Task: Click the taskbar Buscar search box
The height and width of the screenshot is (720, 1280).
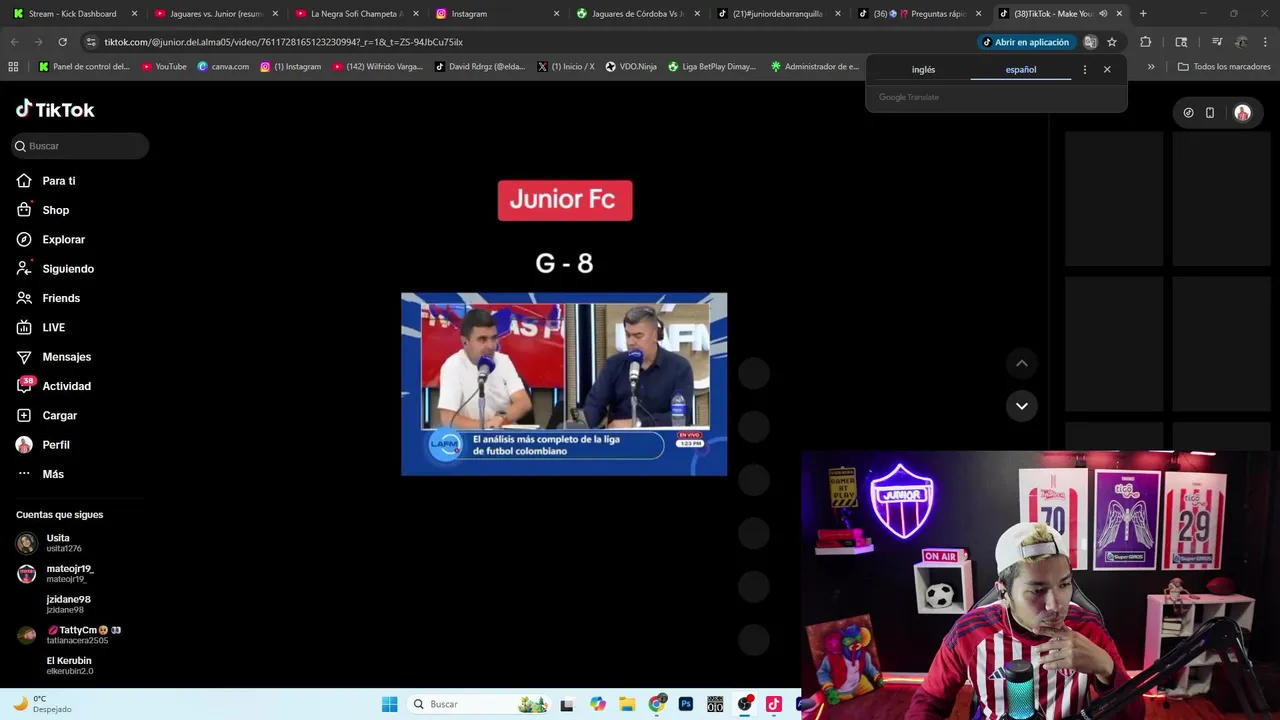Action: [480, 704]
